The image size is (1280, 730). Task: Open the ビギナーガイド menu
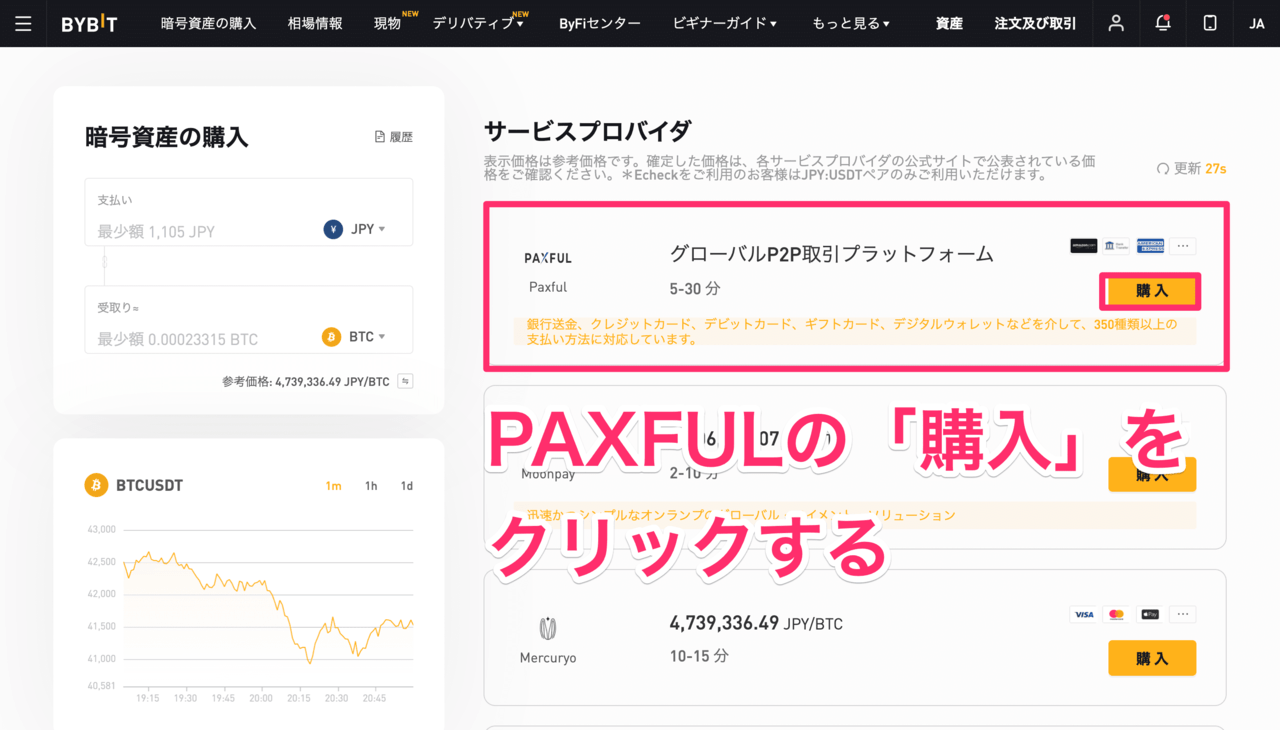point(724,23)
